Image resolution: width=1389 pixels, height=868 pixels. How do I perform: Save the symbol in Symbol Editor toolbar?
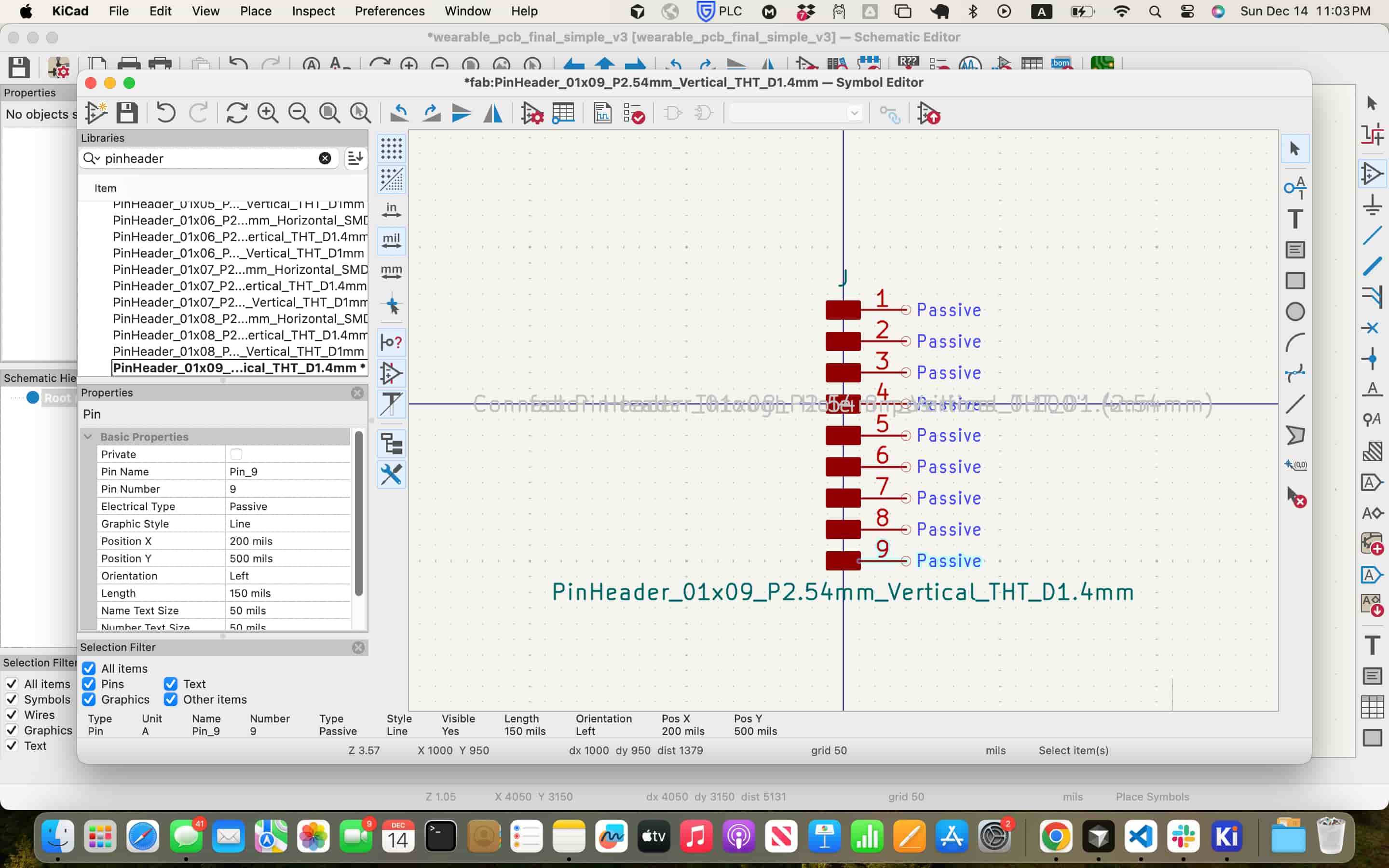click(x=127, y=113)
